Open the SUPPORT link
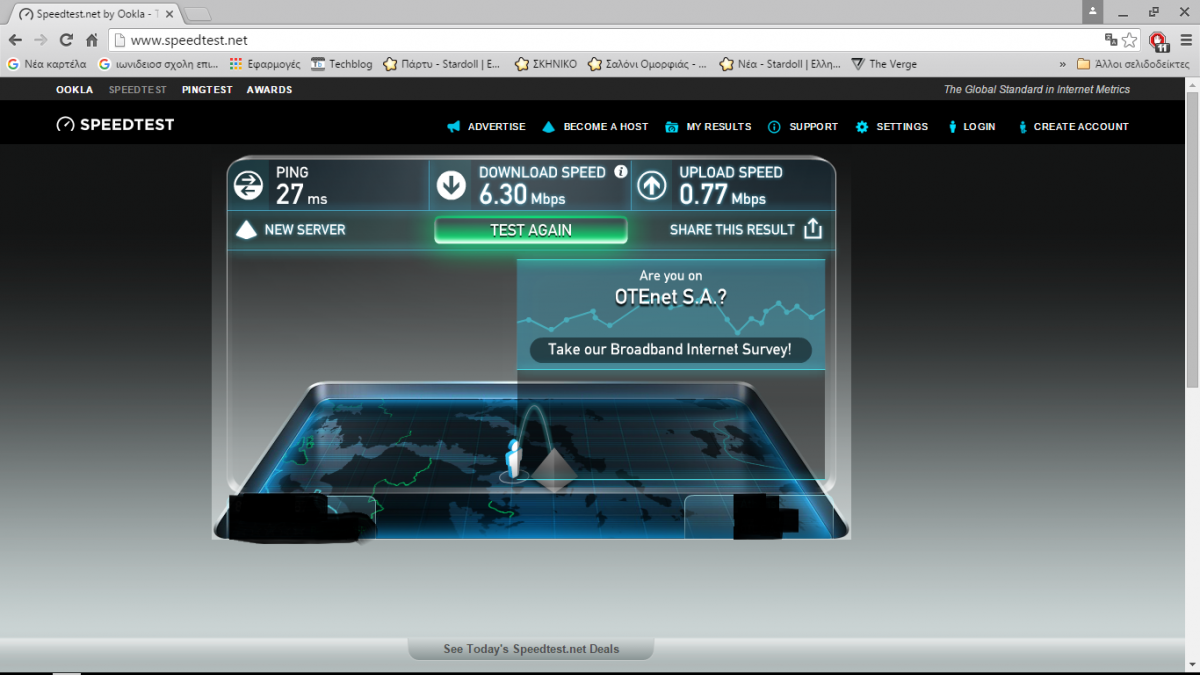Screen dimensions: 1200x675 click(x=813, y=127)
